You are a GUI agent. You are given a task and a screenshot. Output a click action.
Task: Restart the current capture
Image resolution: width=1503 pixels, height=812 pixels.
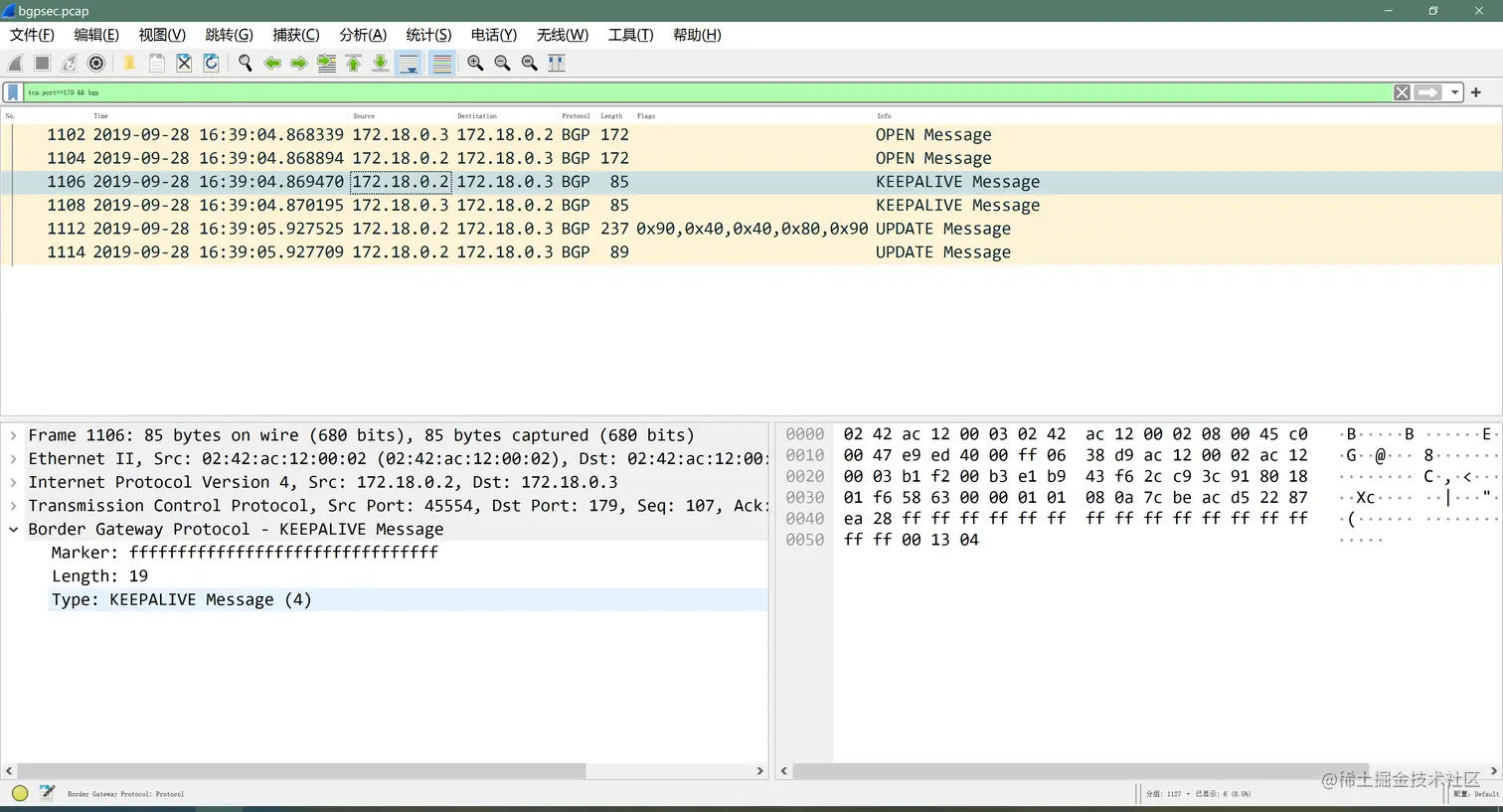70,63
